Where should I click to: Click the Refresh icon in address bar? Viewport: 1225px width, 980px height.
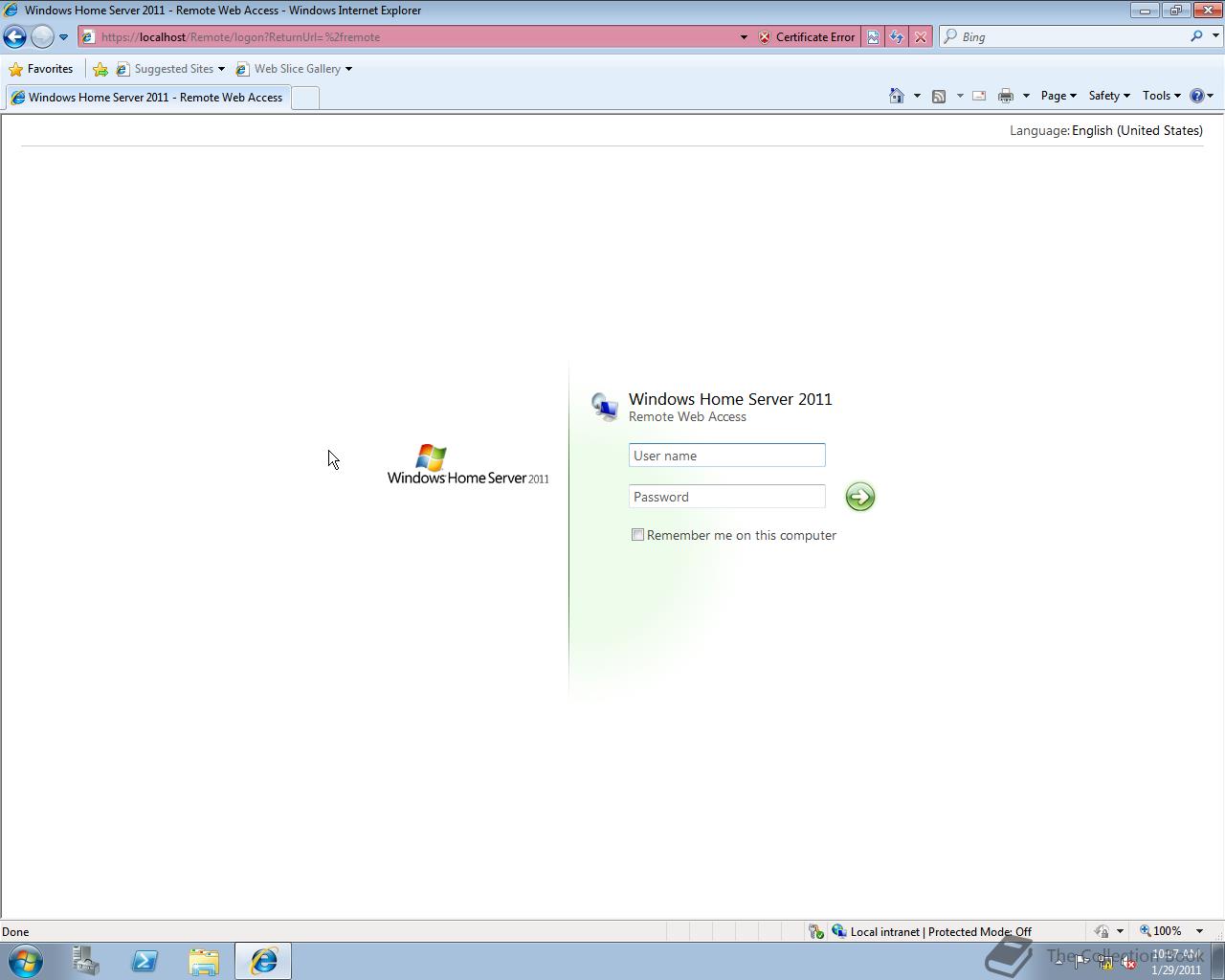(897, 36)
